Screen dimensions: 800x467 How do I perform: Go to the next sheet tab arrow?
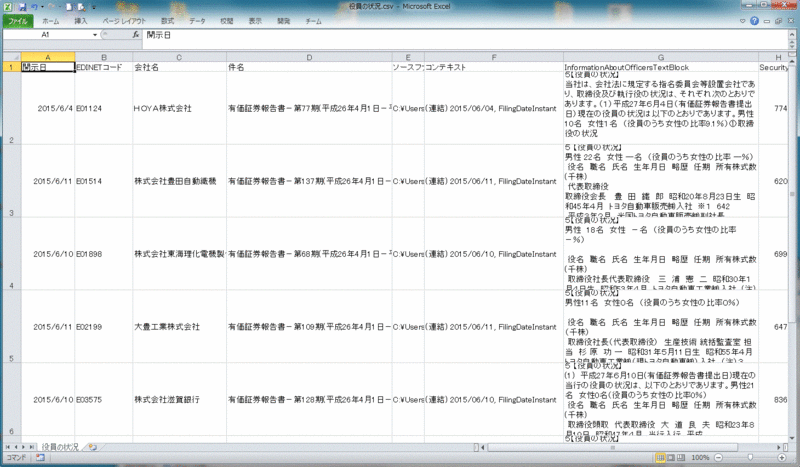(x=23, y=447)
